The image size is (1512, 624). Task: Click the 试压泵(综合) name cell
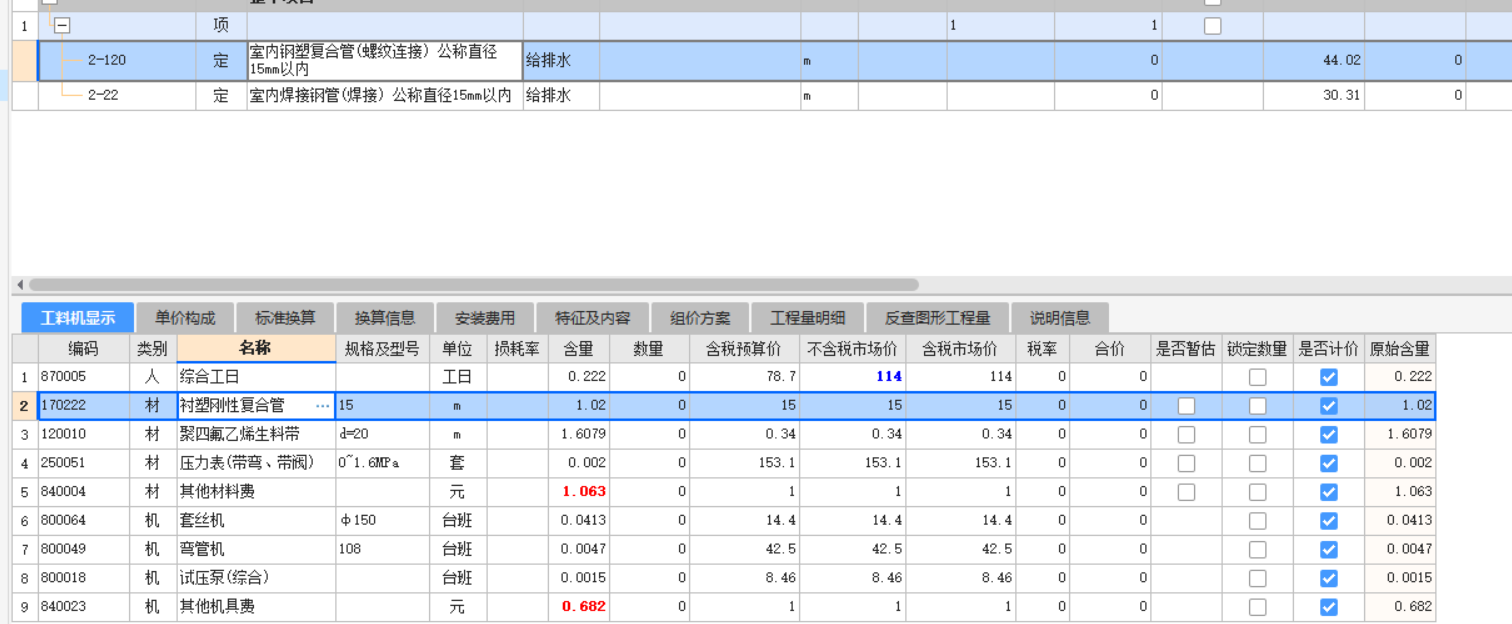pos(256,578)
